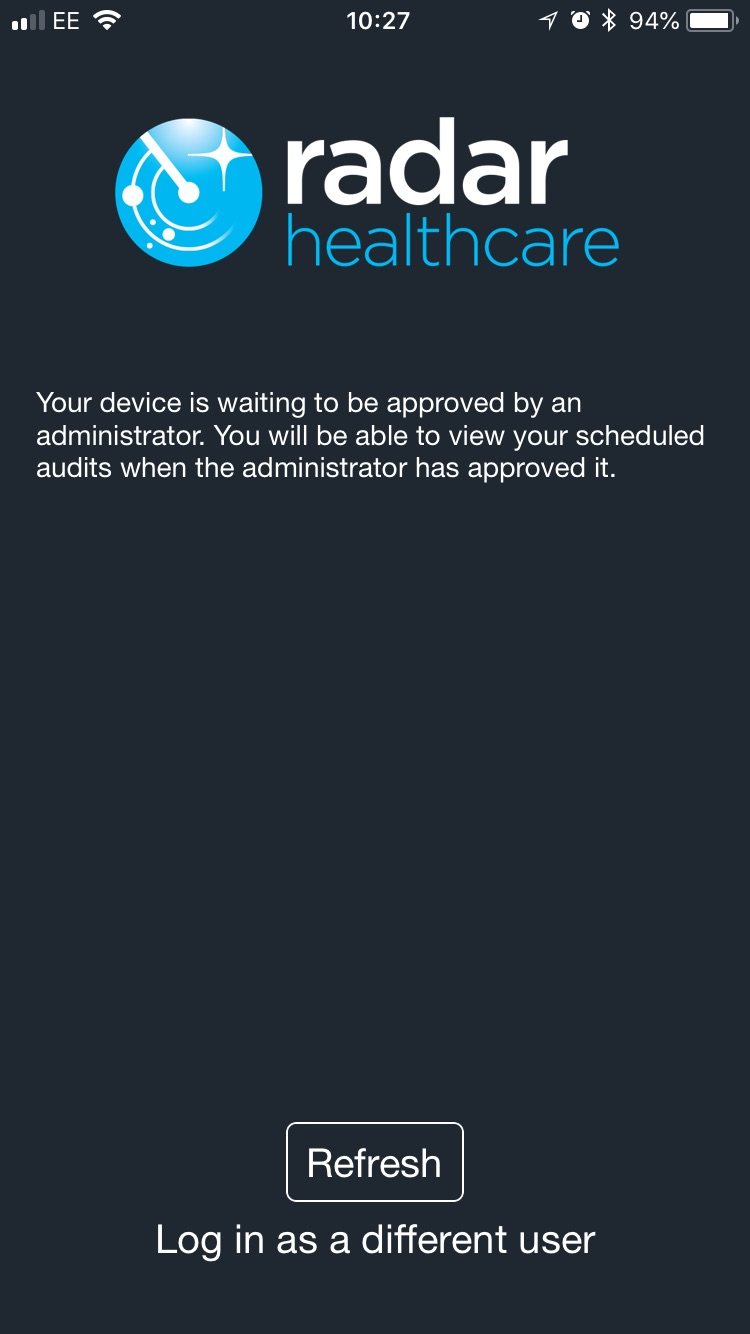Screen dimensions: 750x1334
Task: Tap the Wi-Fi status icon
Action: pos(106,20)
